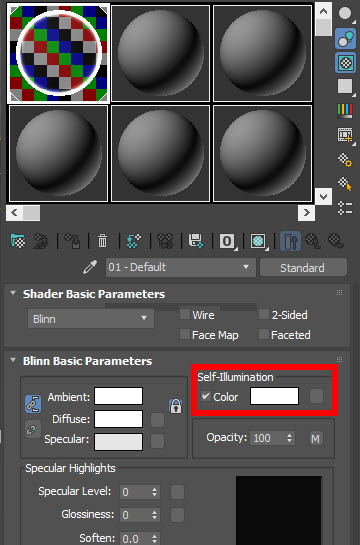
Task: Click the Specular Level value field
Action: point(136,492)
